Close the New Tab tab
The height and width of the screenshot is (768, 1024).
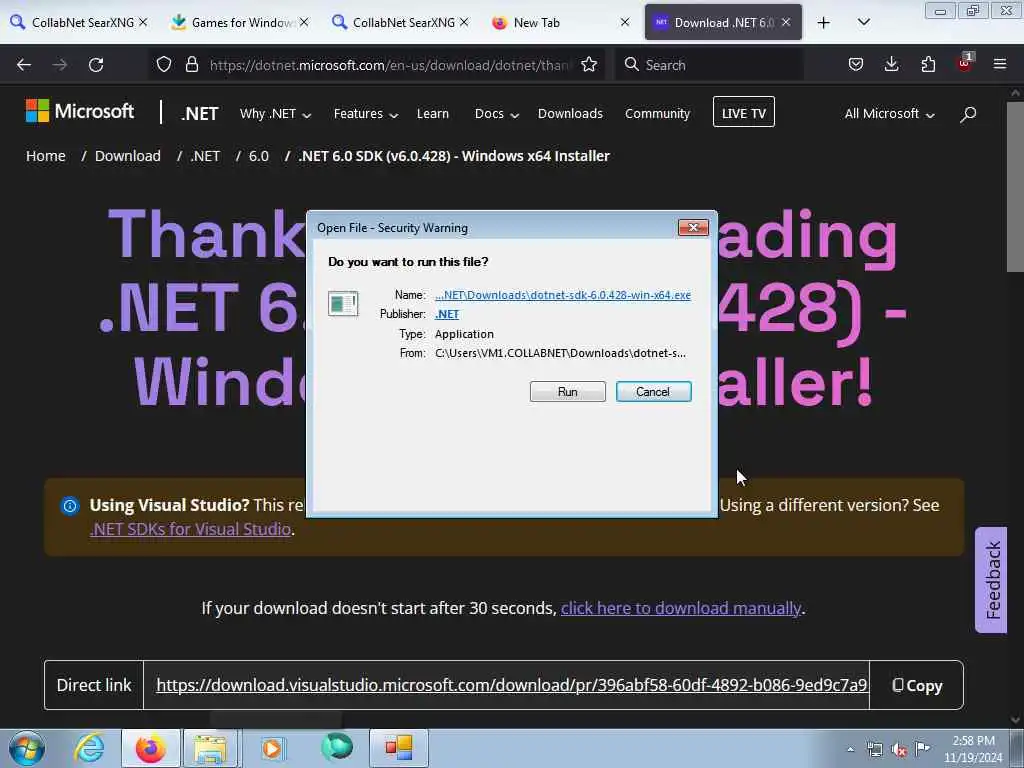tap(625, 22)
